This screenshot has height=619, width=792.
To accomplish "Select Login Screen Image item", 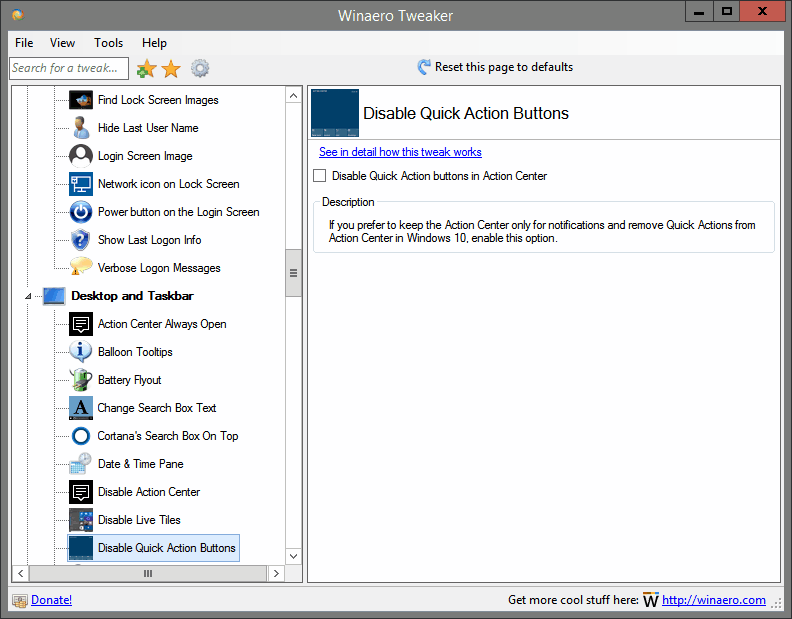I will click(145, 156).
